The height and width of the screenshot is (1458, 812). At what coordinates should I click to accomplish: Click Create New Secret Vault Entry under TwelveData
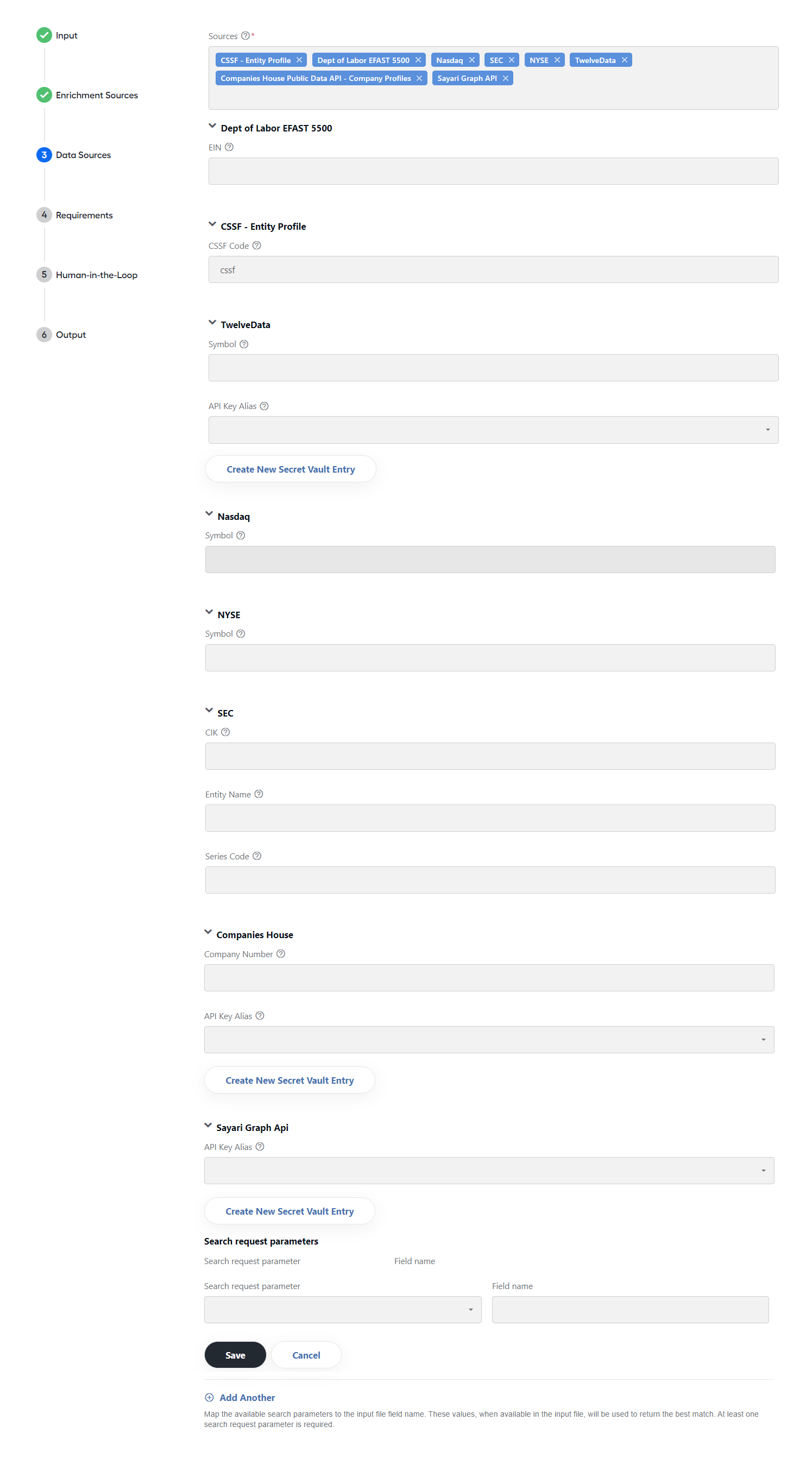pyautogui.click(x=290, y=469)
